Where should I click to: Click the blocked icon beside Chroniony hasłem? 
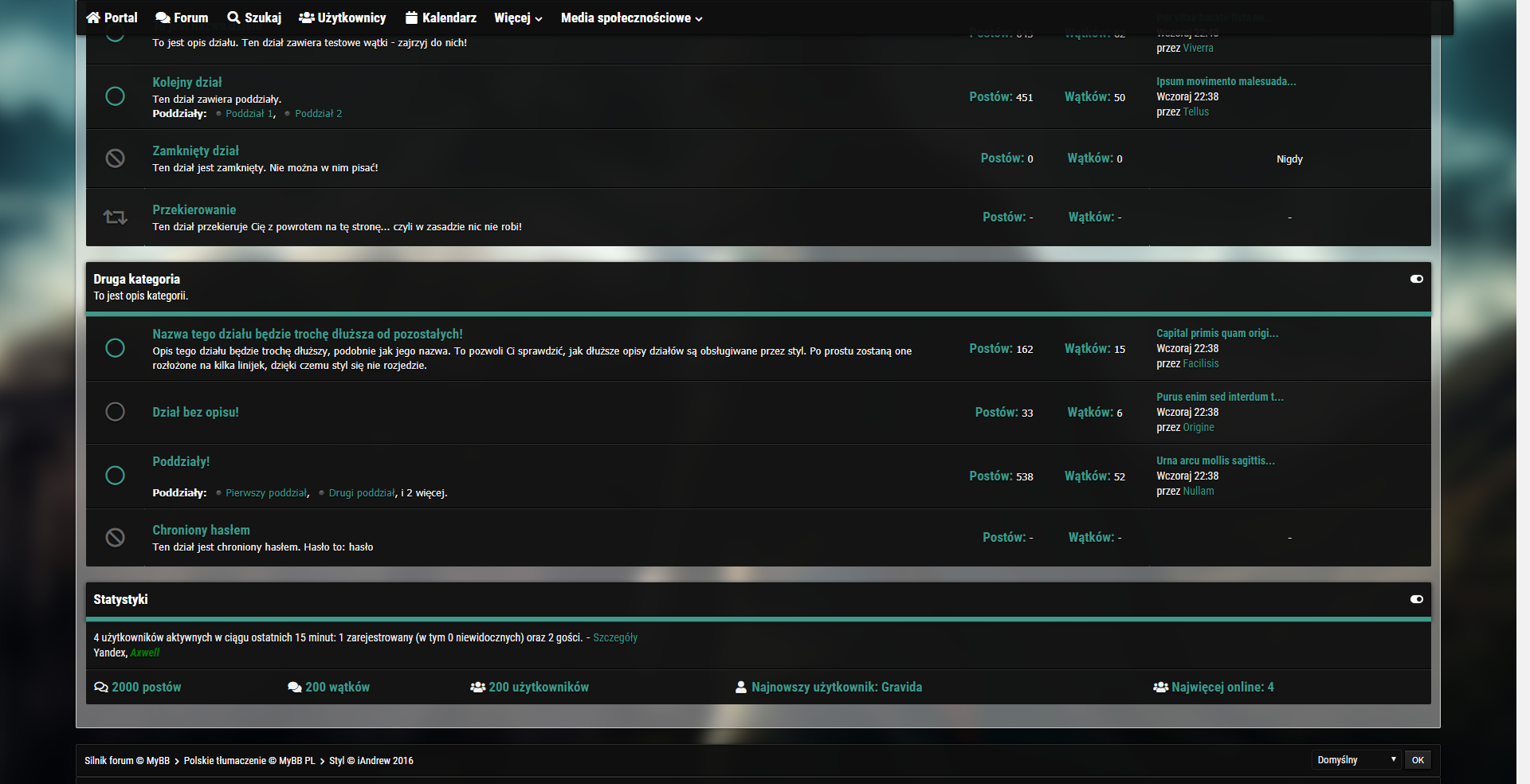coord(115,538)
